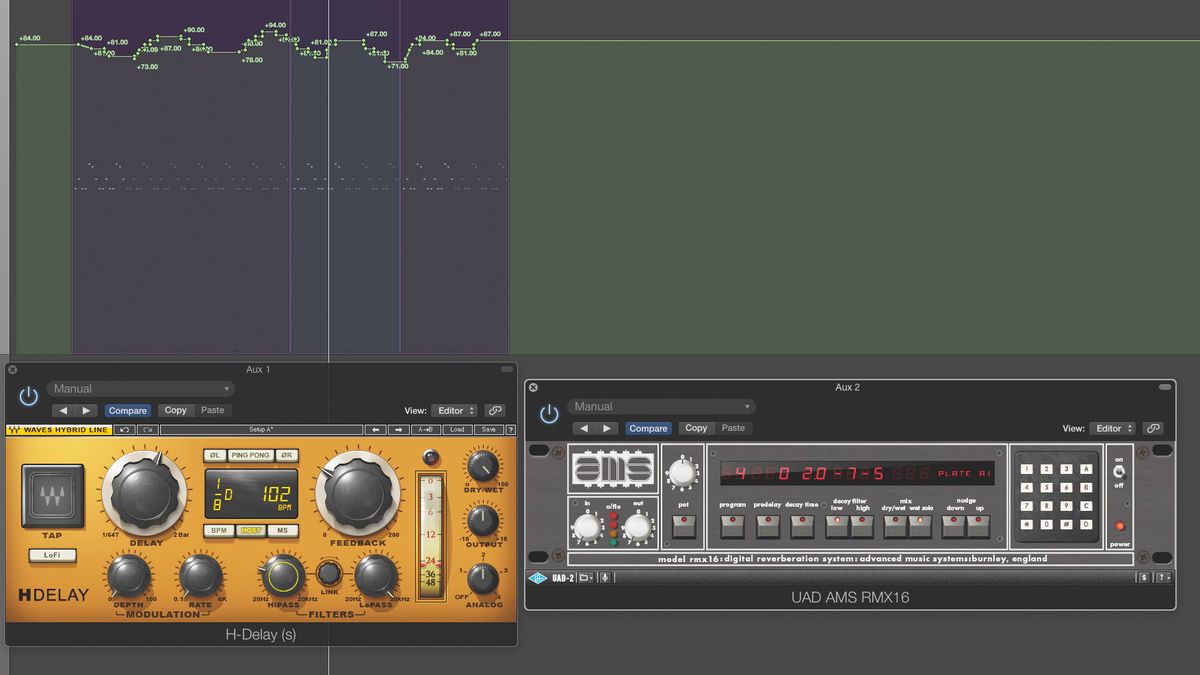Open Waves help via the question mark icon
1200x675 pixels.
pyautogui.click(x=512, y=428)
